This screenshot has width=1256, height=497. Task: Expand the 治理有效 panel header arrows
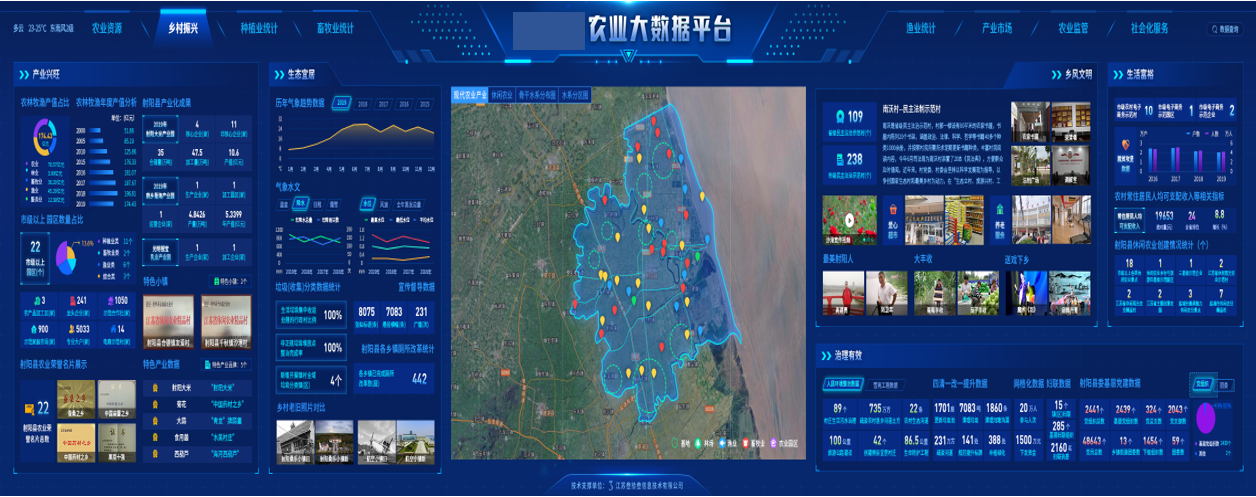826,355
